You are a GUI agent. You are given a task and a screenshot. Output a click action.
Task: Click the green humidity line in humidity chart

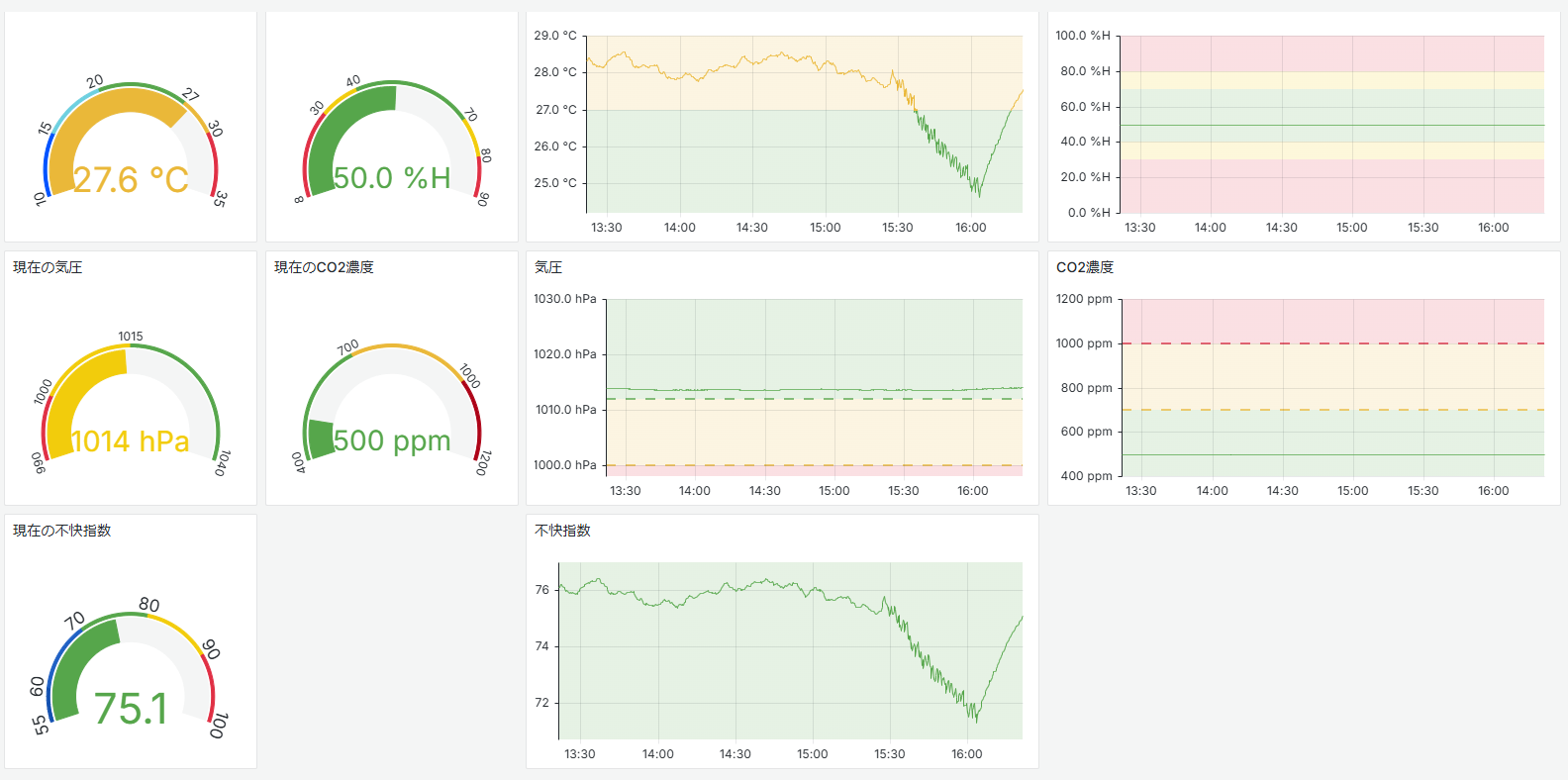coord(1332,125)
